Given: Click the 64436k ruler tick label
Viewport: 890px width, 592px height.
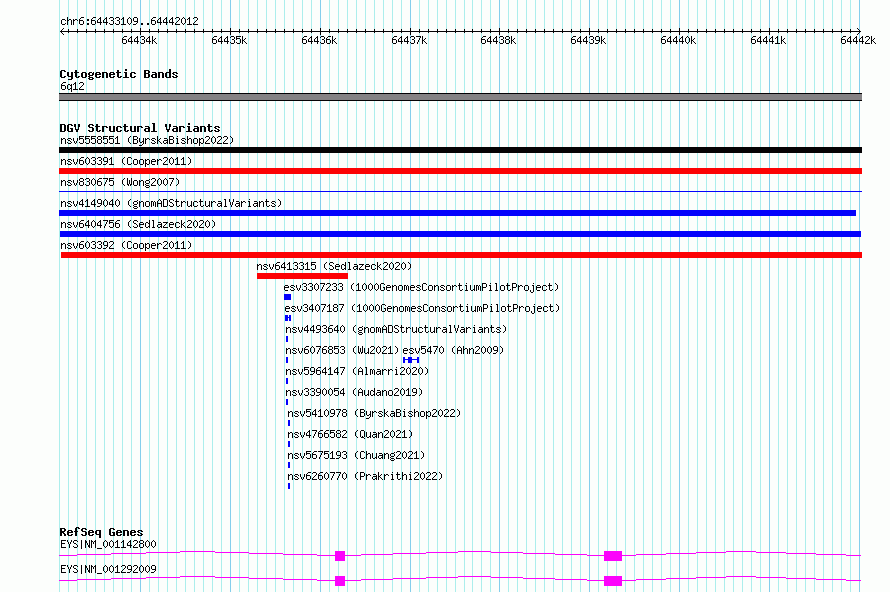Looking at the screenshot, I should (x=319, y=40).
